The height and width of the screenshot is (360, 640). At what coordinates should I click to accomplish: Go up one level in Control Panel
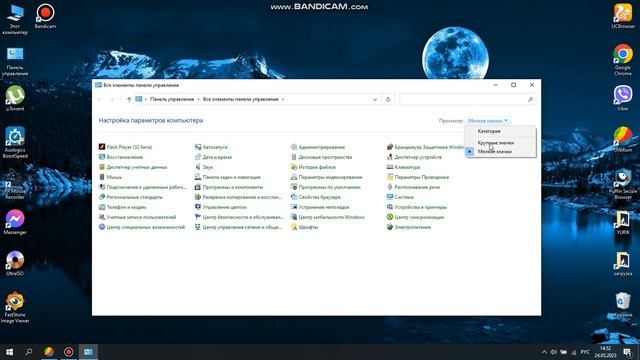point(129,100)
